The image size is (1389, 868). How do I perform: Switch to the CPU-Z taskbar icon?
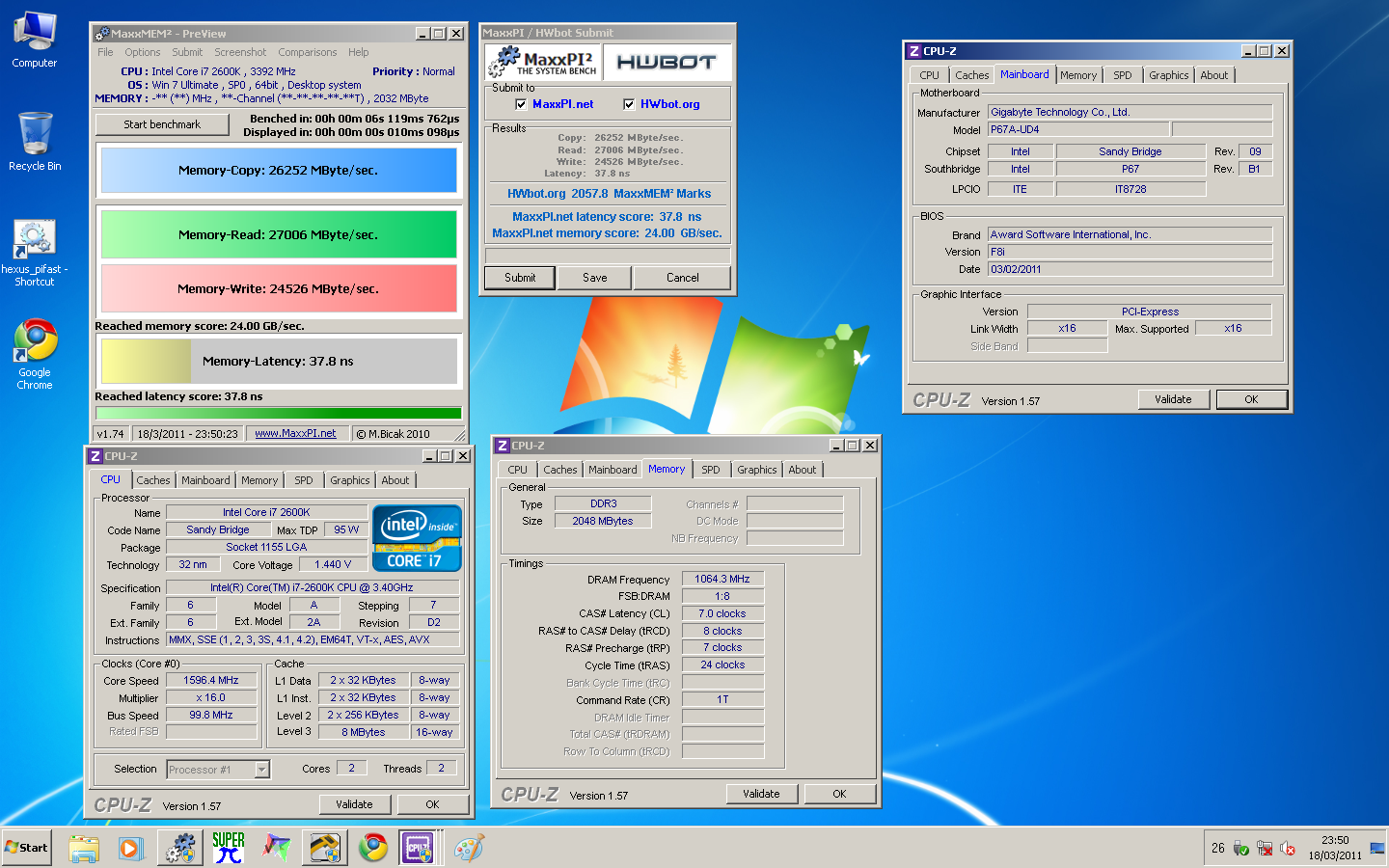coord(418,848)
